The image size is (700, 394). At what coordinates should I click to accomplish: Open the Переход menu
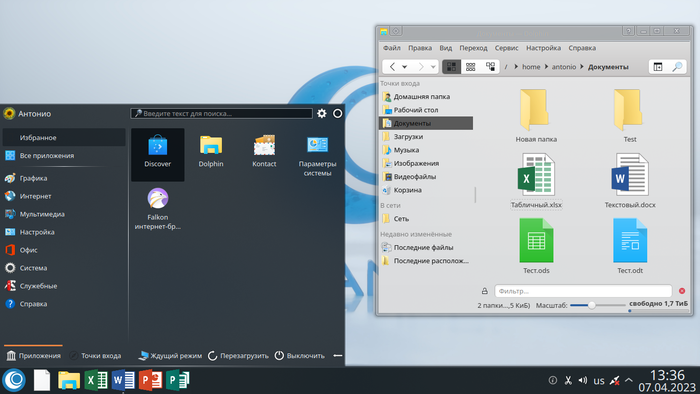click(473, 48)
